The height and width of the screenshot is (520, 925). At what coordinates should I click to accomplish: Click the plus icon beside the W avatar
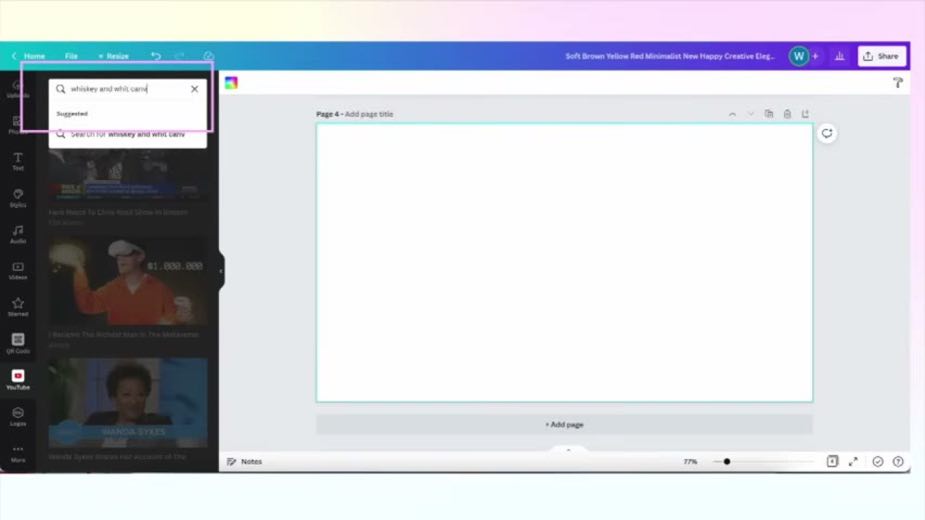[x=815, y=56]
